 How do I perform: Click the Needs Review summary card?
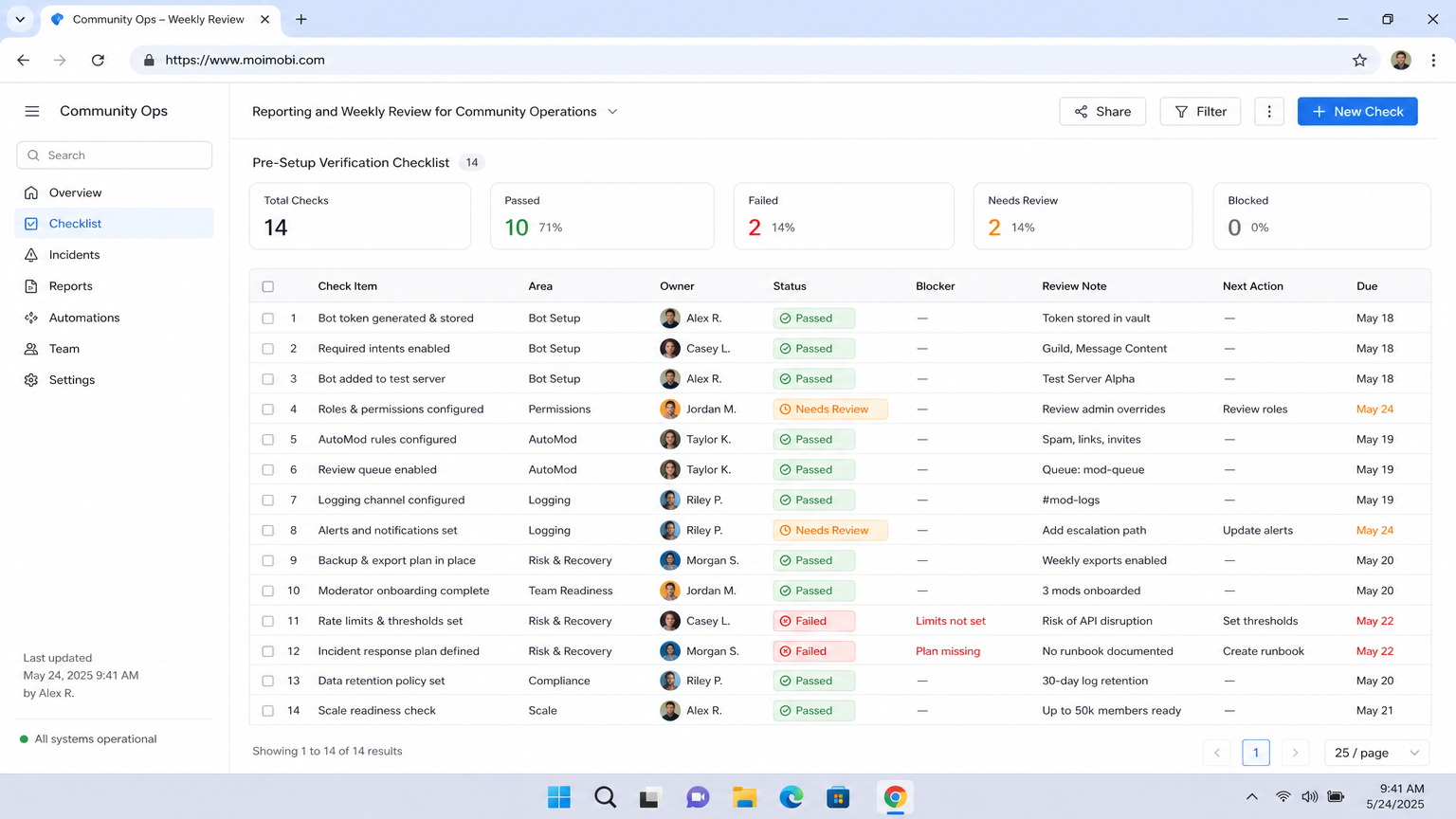[1083, 216]
